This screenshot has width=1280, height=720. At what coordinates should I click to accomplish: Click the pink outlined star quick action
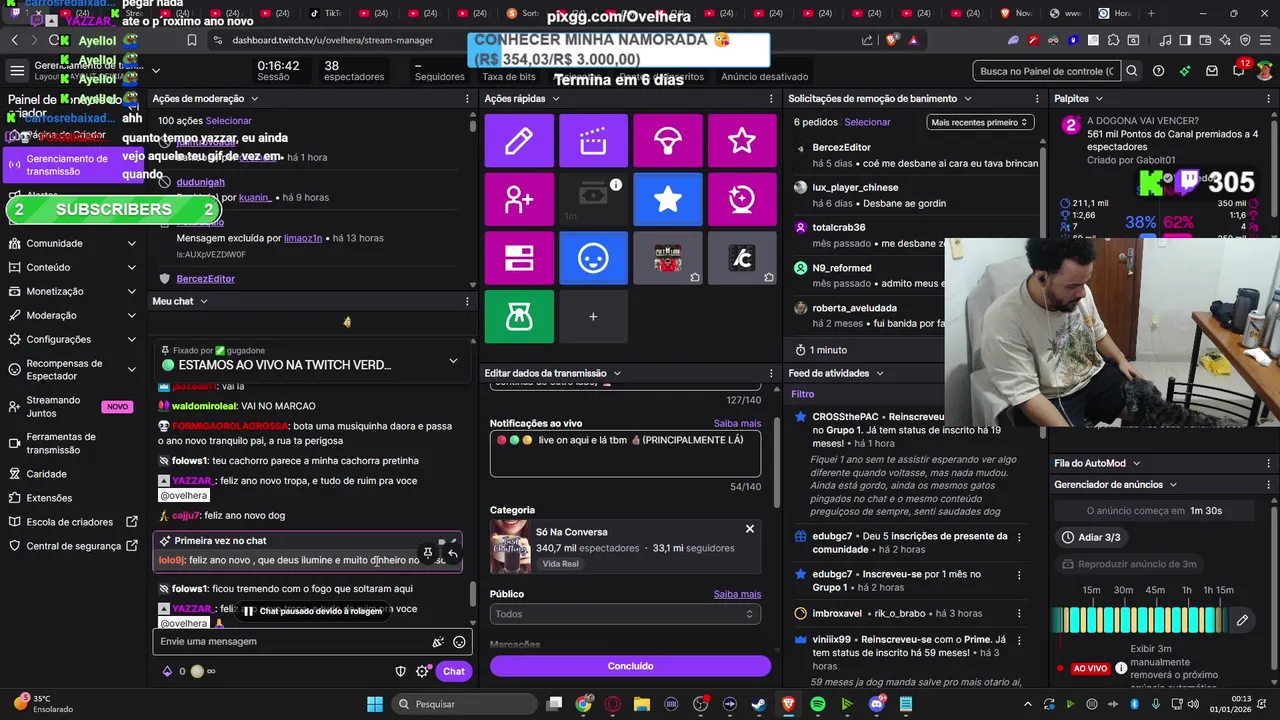[x=742, y=141]
